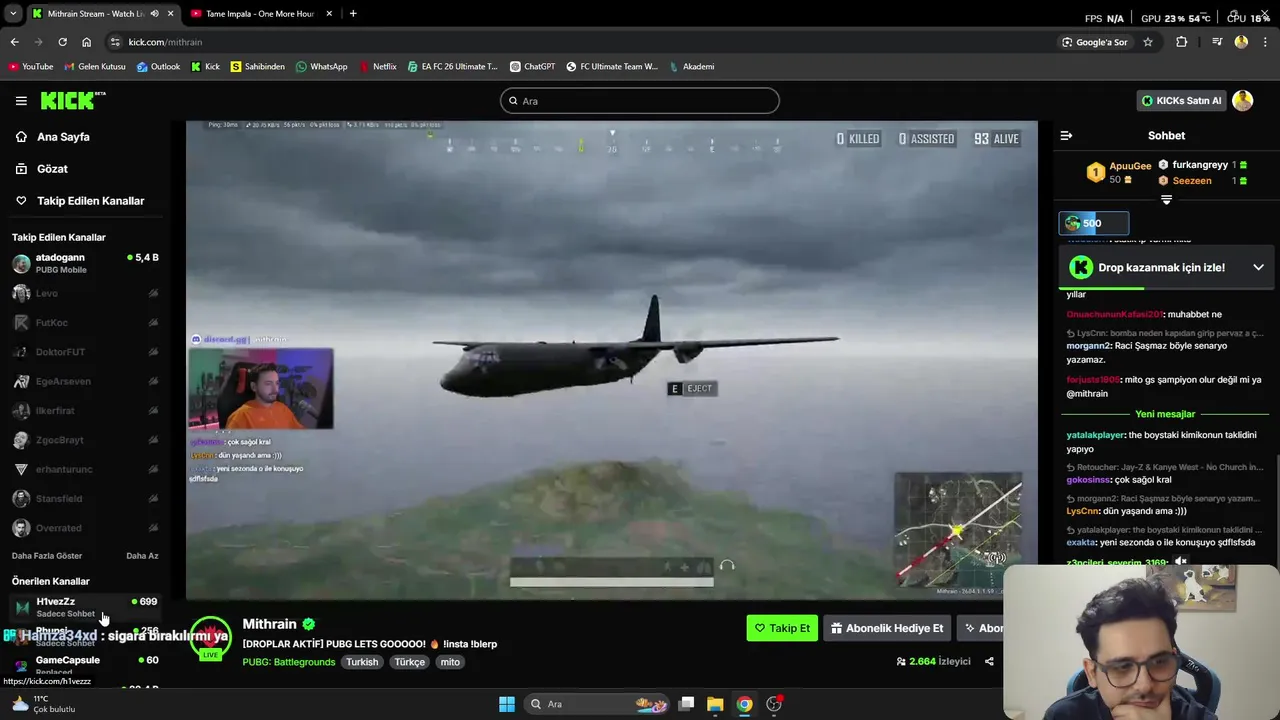Open the tab search arrow in Chrome
This screenshot has height=720, width=1280.
click(x=12, y=14)
